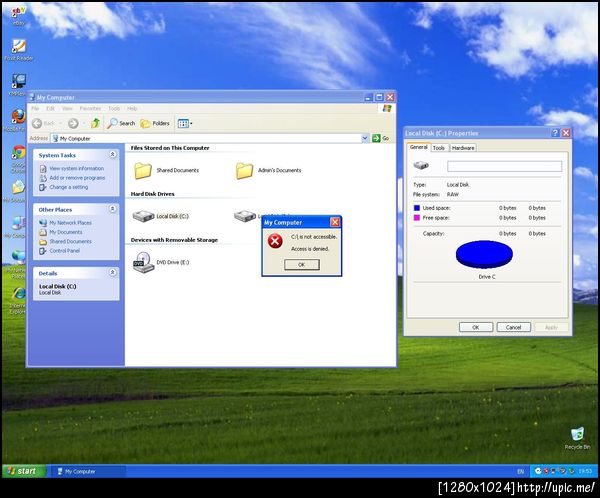600x498 pixels.
Task: Minimize the My Computer window
Action: click(x=368, y=97)
